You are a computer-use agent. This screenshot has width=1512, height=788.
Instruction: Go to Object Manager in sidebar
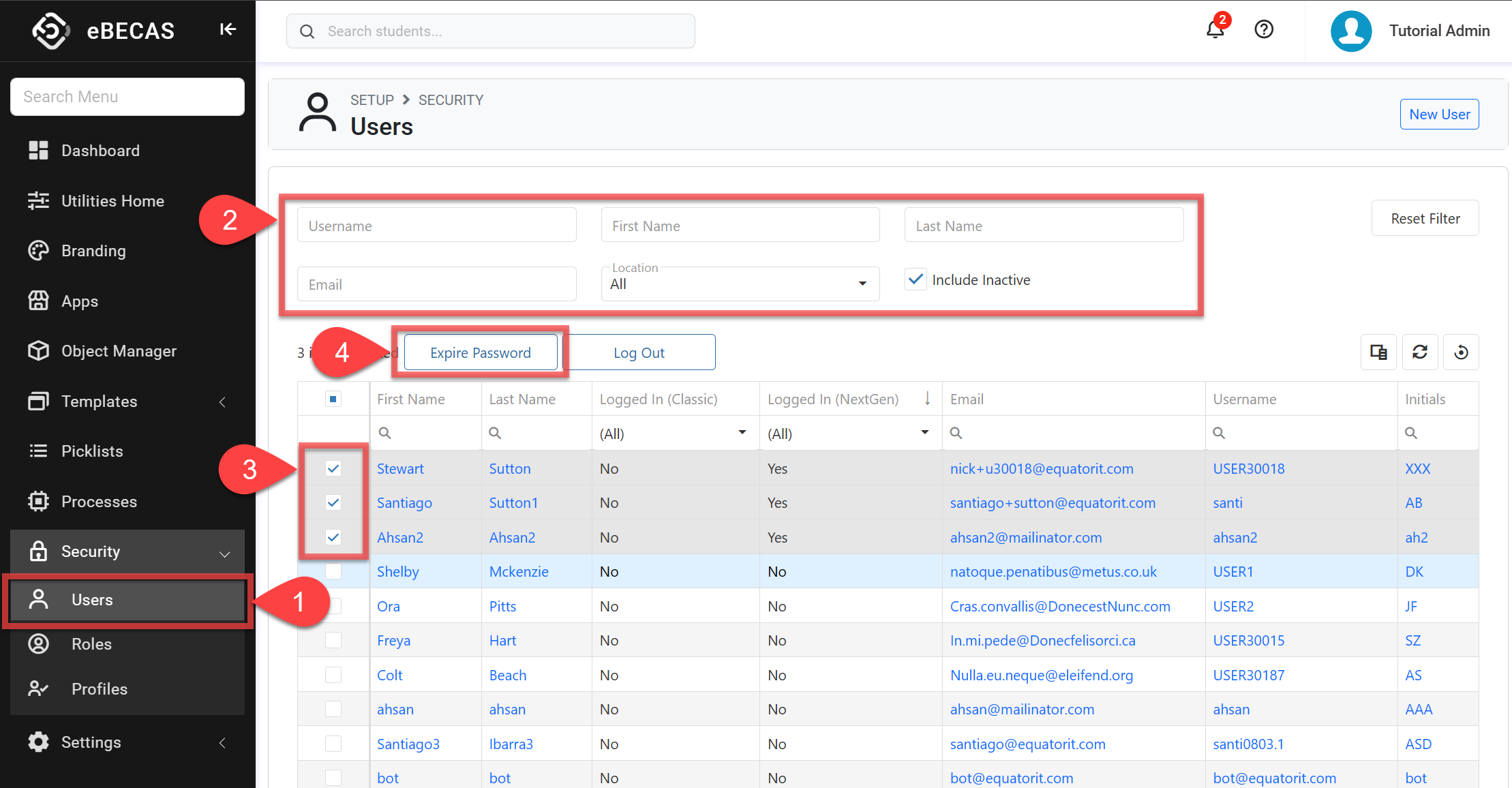point(119,351)
